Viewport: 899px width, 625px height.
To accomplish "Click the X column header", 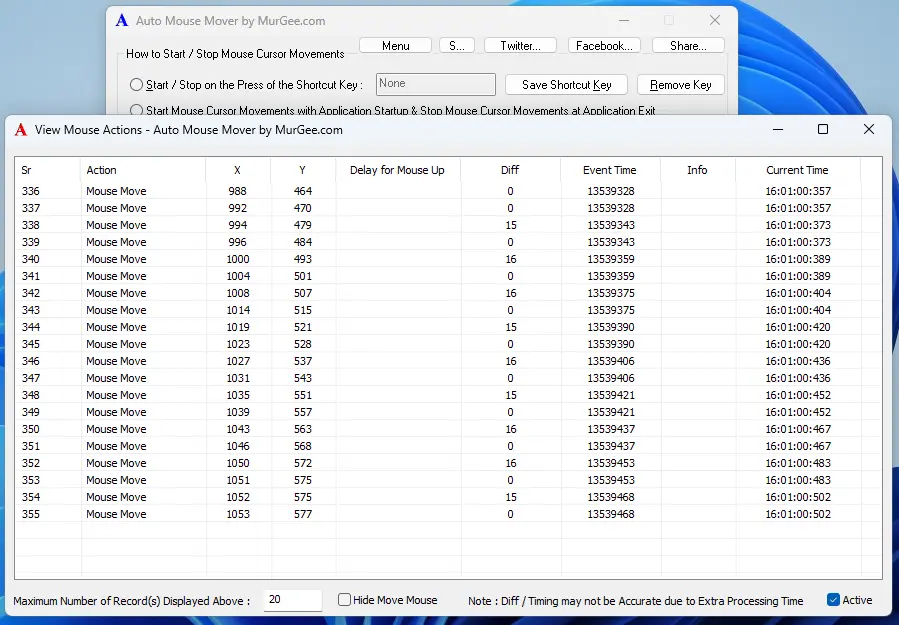I will 237,170.
